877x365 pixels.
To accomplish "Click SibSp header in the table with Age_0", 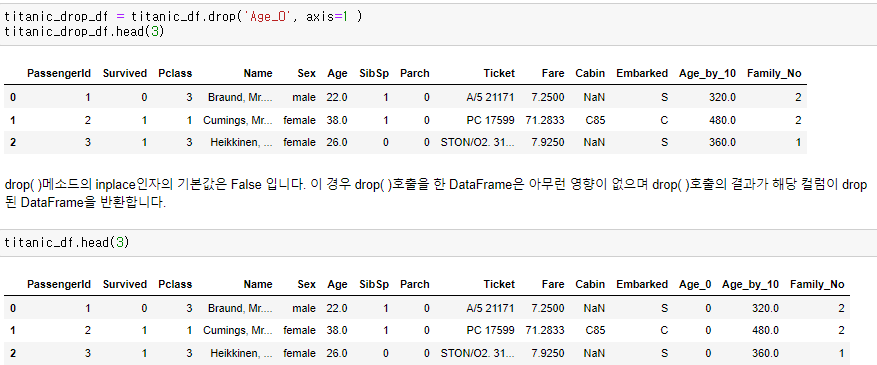I will coord(374,285).
